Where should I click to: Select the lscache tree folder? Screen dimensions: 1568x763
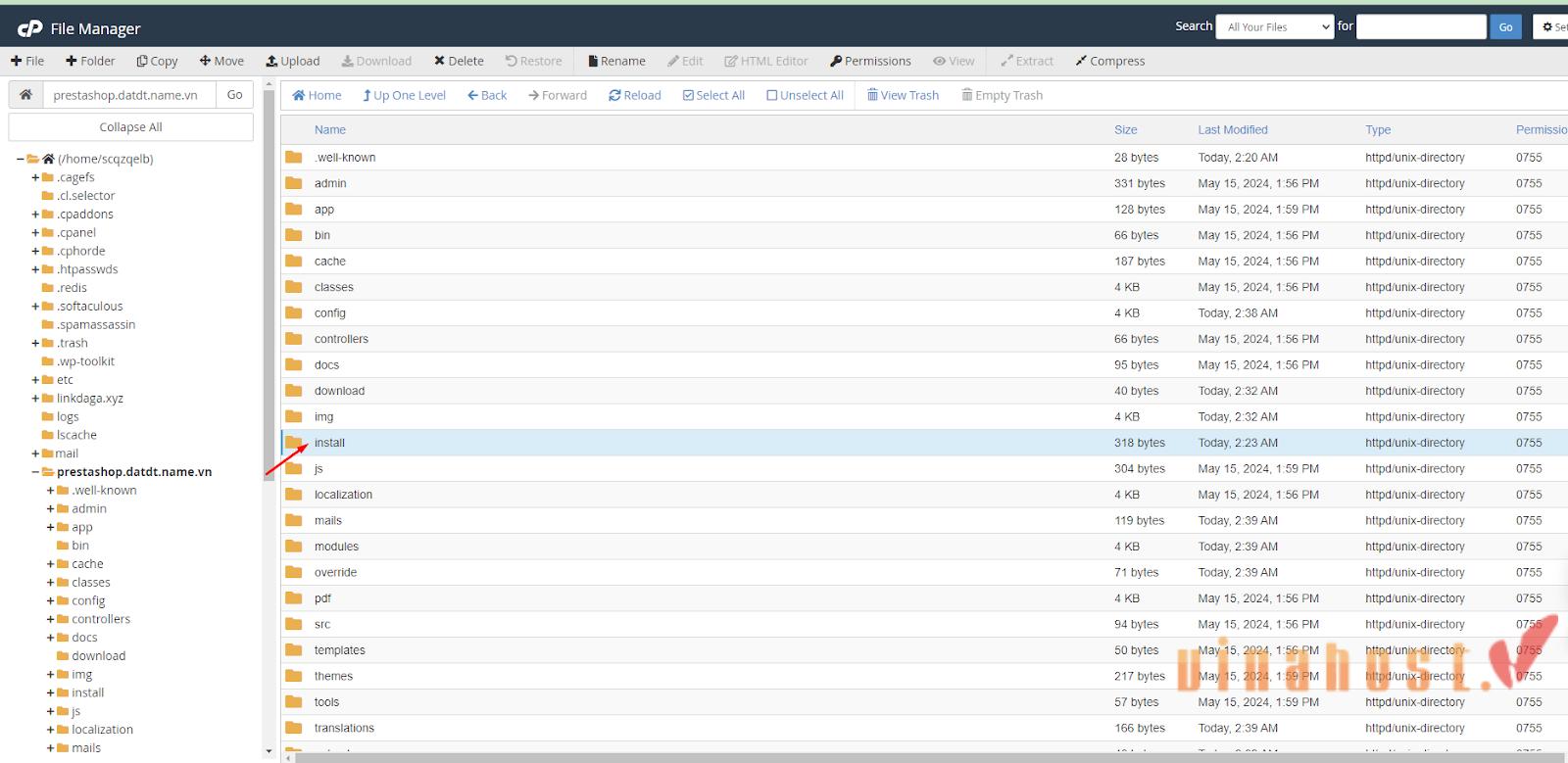pyautogui.click(x=76, y=435)
